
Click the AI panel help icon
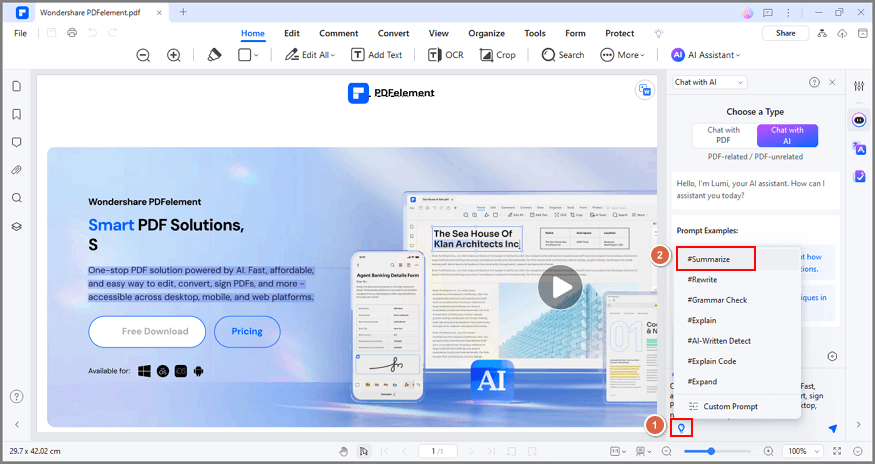[x=814, y=82]
